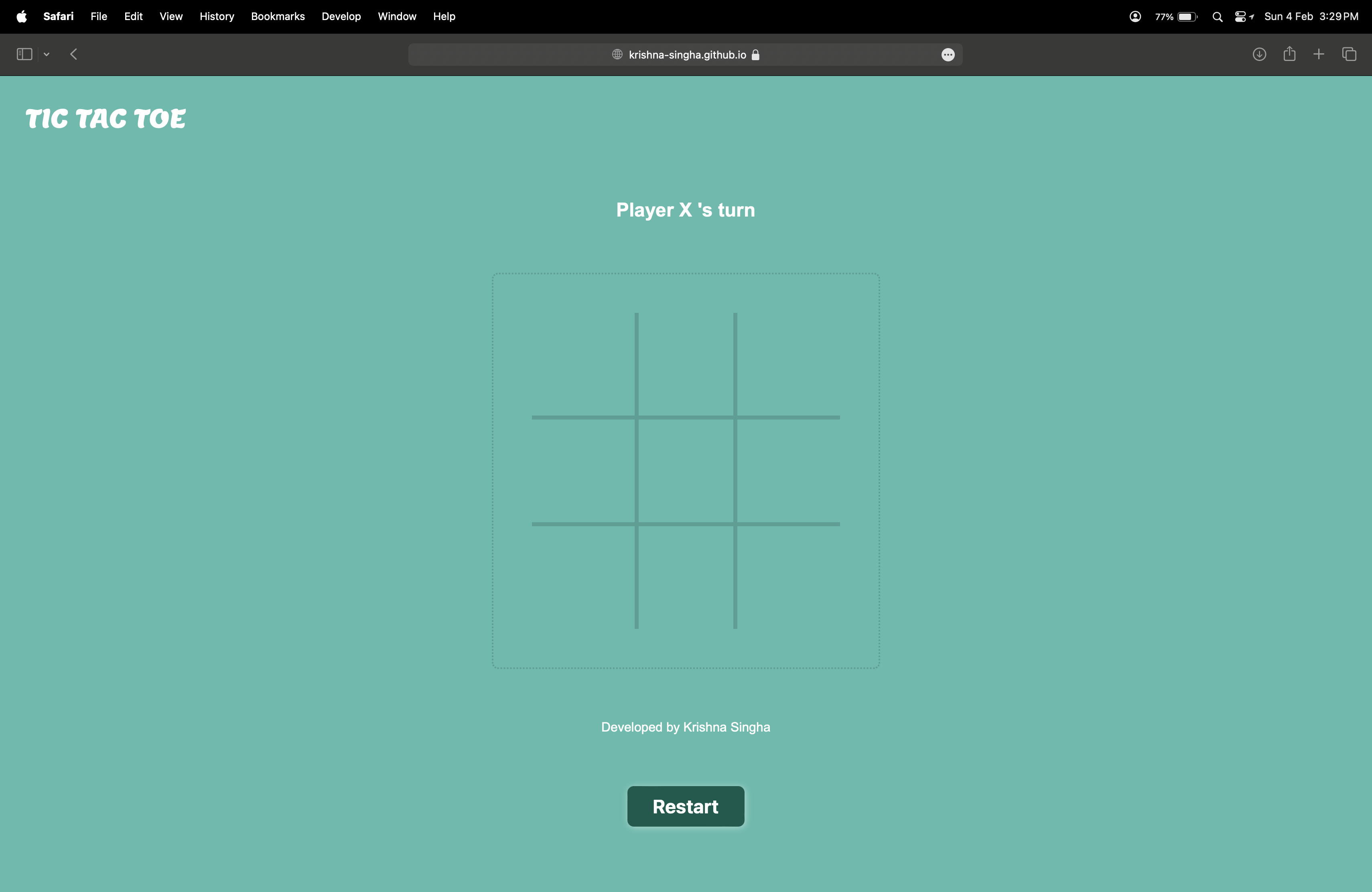1372x892 pixels.
Task: Click the Share icon in the toolbar
Action: 1290,54
